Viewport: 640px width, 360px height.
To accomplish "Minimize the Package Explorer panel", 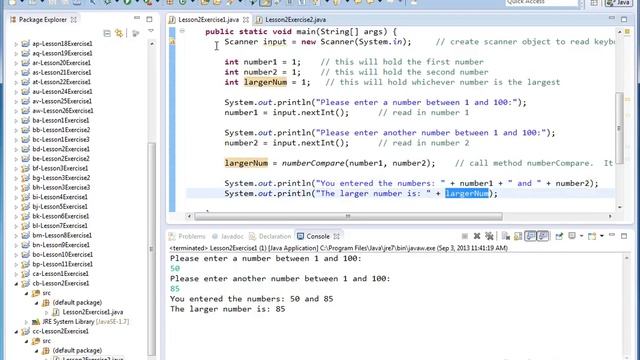I will pos(137,18).
